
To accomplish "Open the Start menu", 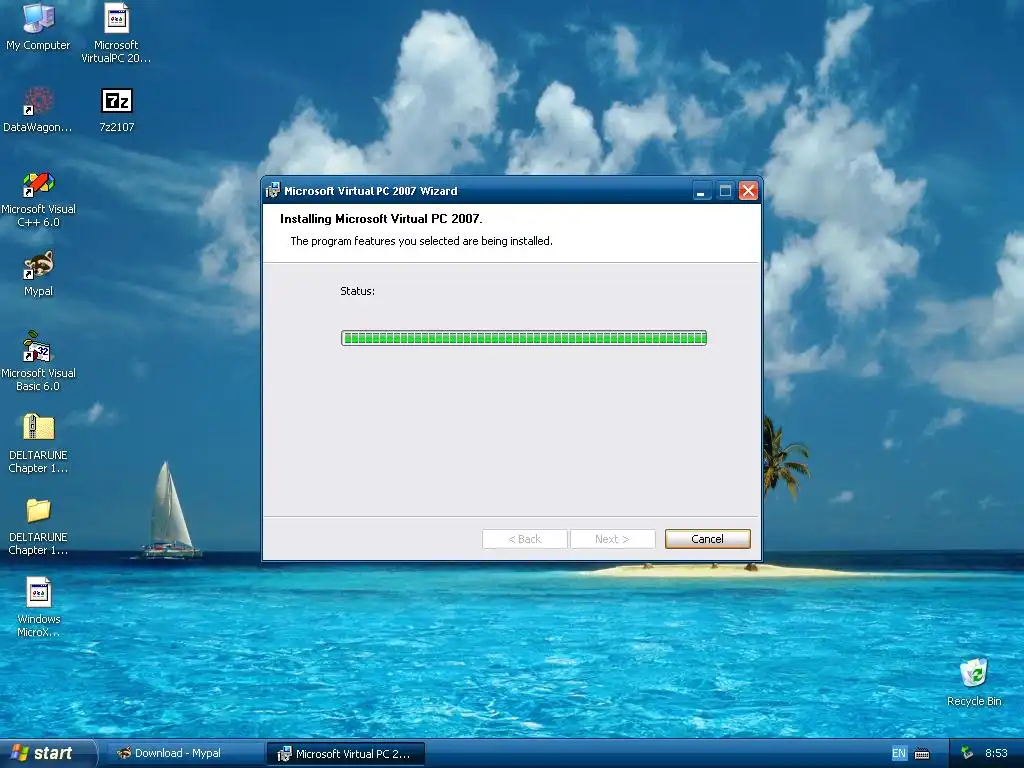I will (48, 753).
